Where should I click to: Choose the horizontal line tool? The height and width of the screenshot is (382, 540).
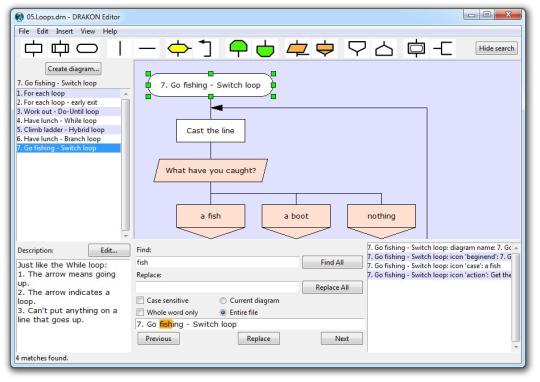[147, 48]
